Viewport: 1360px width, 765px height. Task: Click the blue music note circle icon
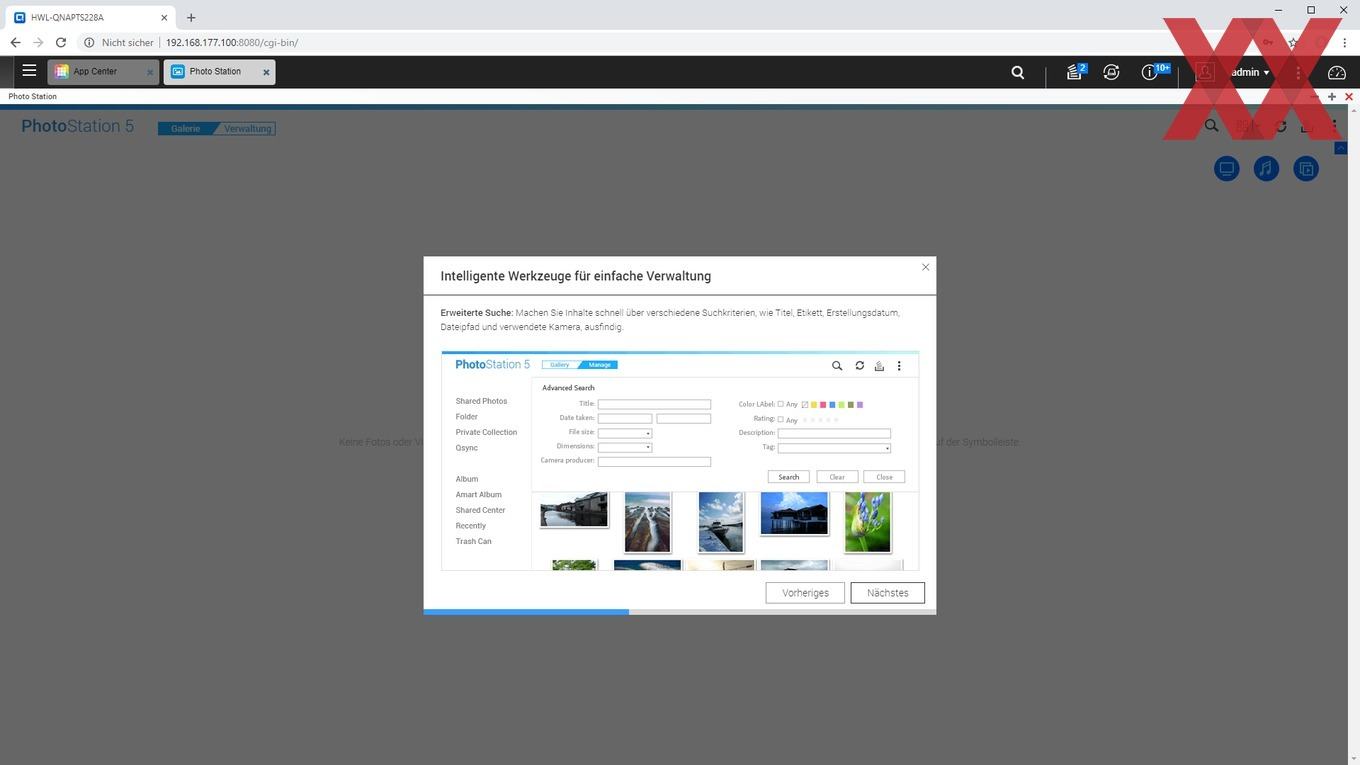[x=1266, y=168]
